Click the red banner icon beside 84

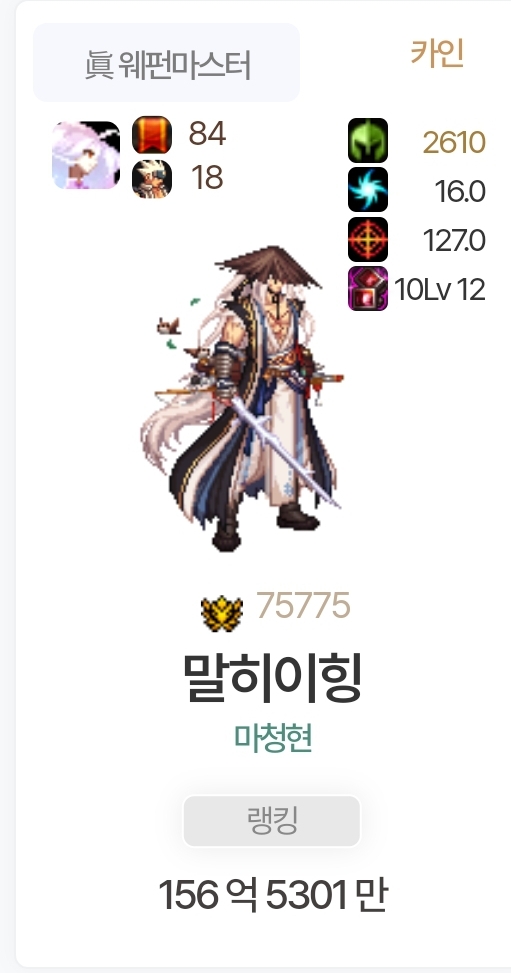[x=152, y=134]
